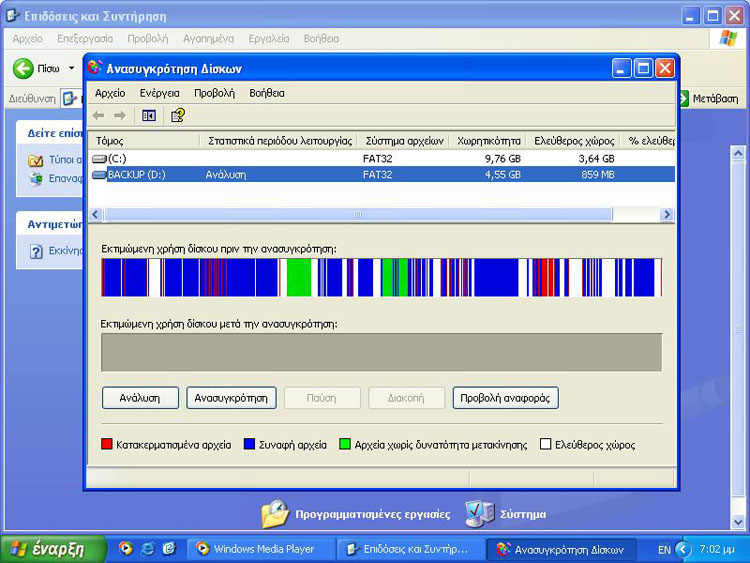Screen dimensions: 750x563
Task: Open Προγραμματισμένες εργασίες icon
Action: tap(275, 514)
